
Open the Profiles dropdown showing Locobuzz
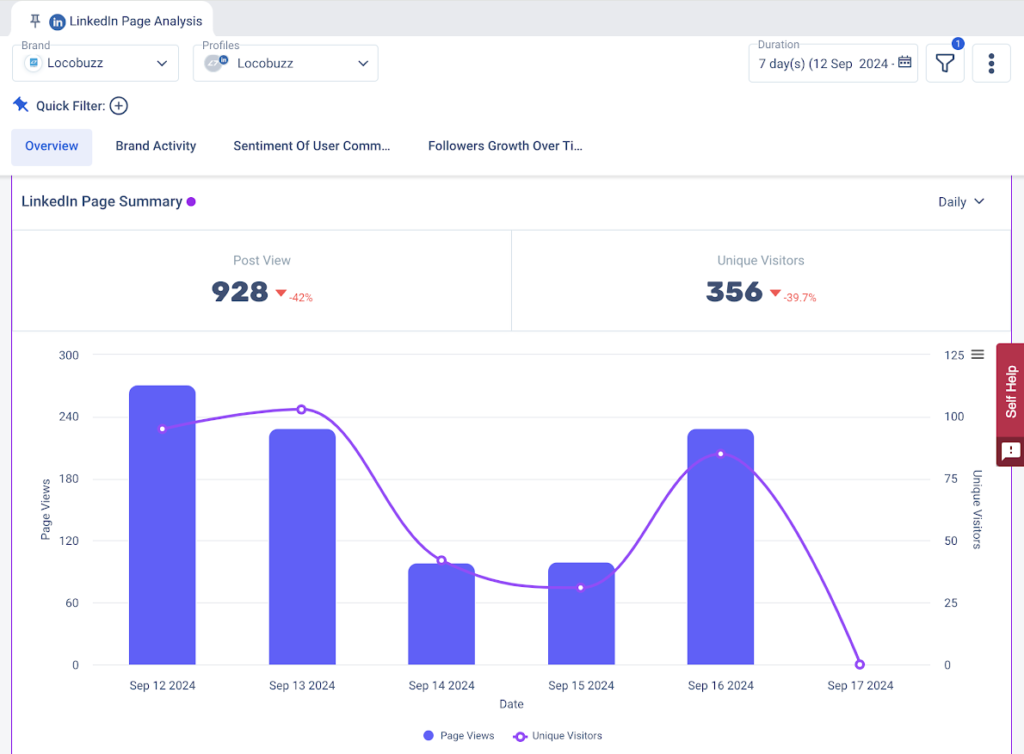click(285, 63)
